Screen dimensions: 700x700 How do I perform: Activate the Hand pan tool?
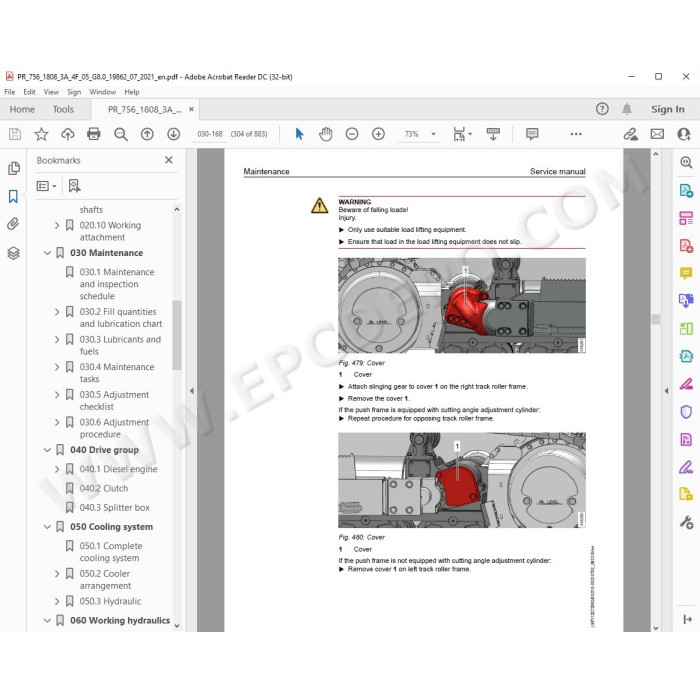[325, 134]
